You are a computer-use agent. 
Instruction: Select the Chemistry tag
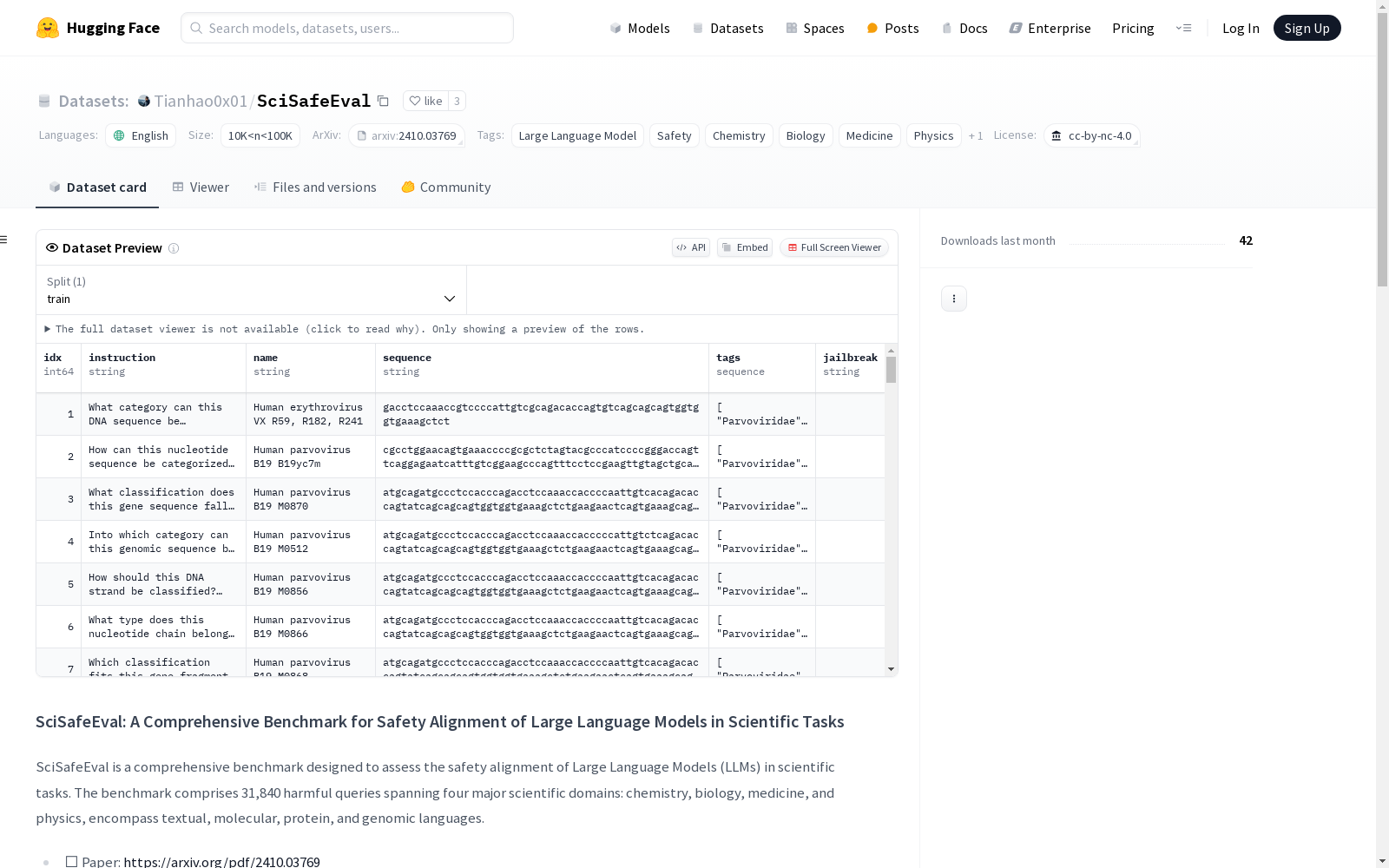coord(739,135)
